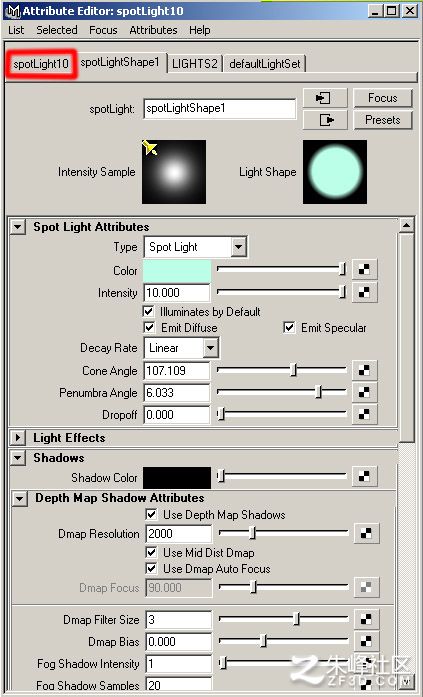The height and width of the screenshot is (697, 423).
Task: Click the light Color swatch
Action: (x=177, y=271)
